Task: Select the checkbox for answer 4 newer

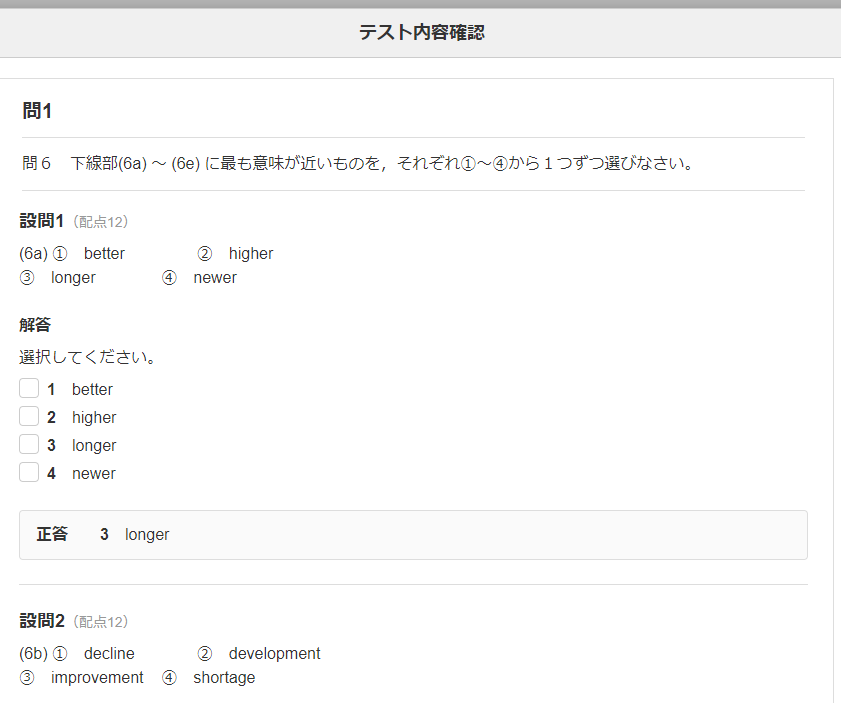Action: [x=29, y=473]
